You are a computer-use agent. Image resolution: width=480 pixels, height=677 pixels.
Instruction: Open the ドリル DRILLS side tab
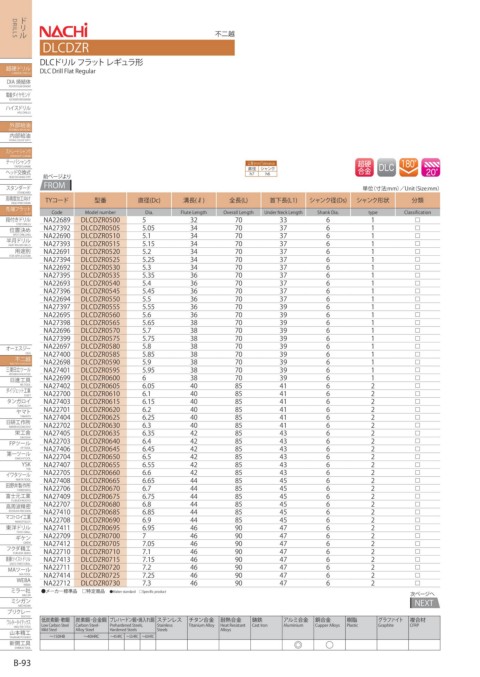(16, 29)
